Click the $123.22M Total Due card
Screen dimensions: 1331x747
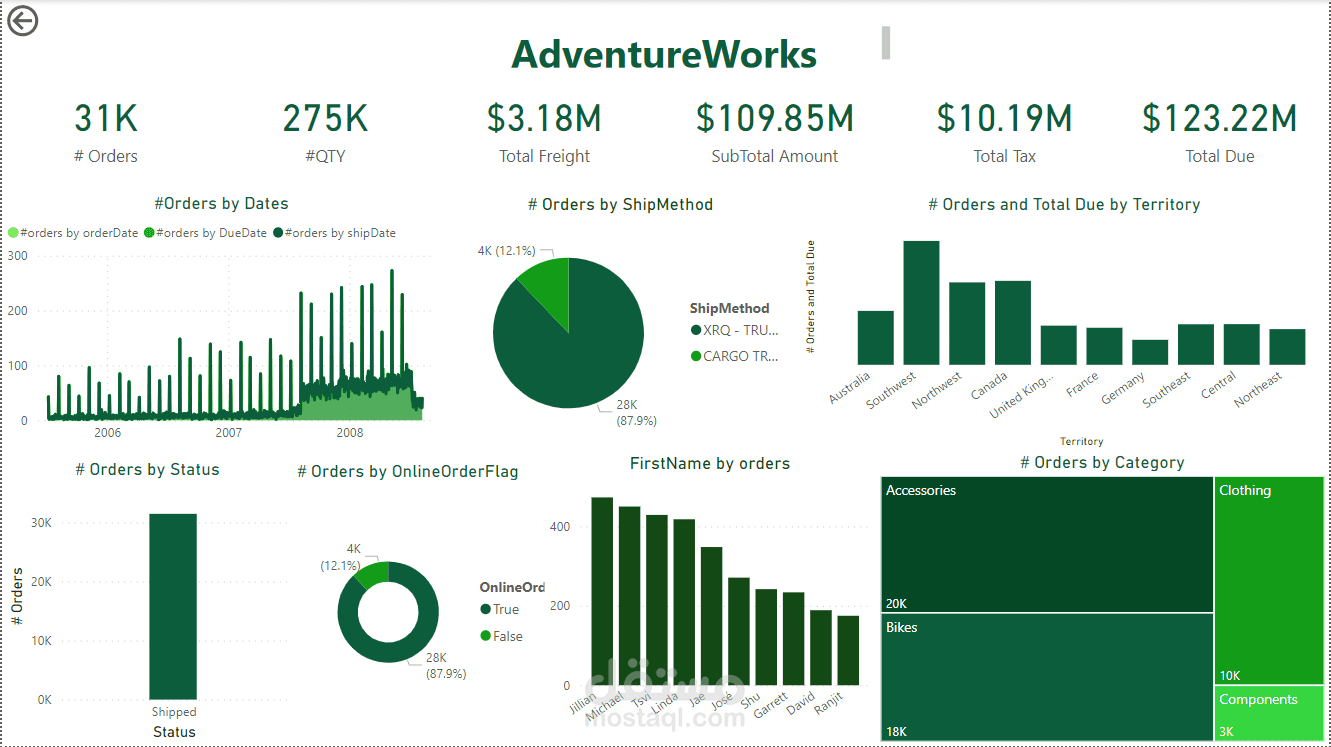tap(1220, 132)
